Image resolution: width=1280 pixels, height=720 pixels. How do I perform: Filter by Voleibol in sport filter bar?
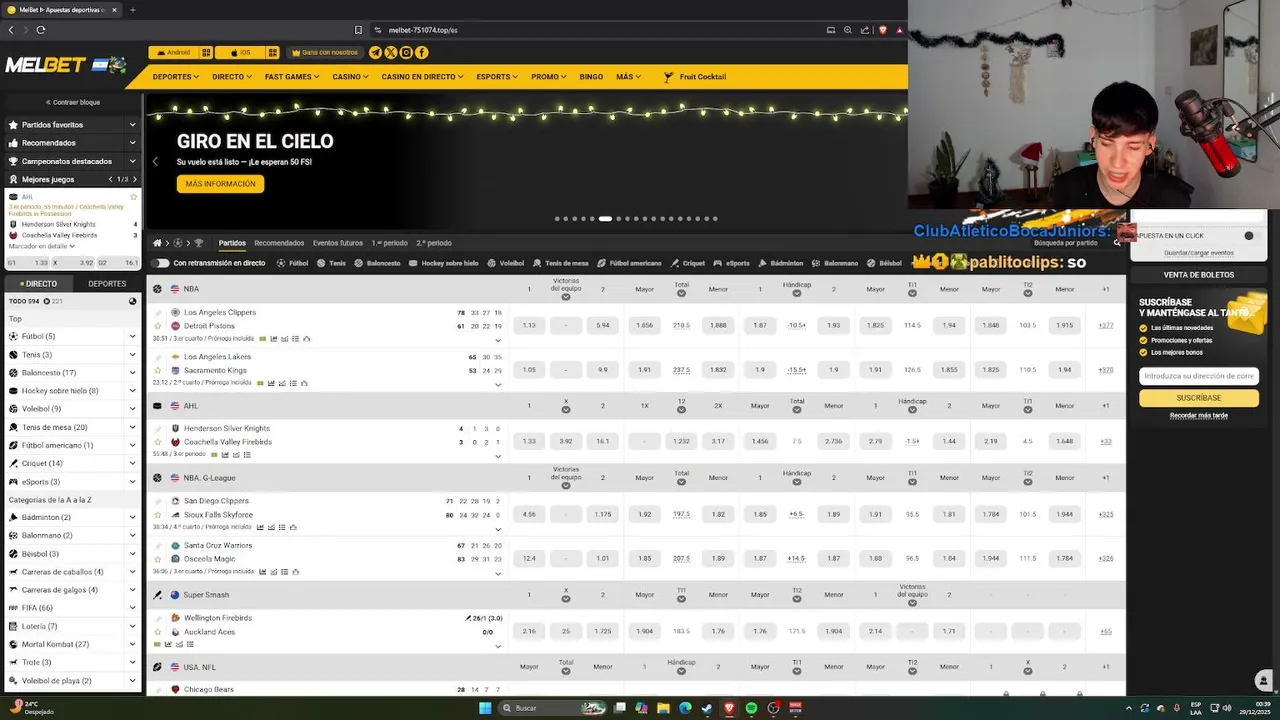pos(505,263)
